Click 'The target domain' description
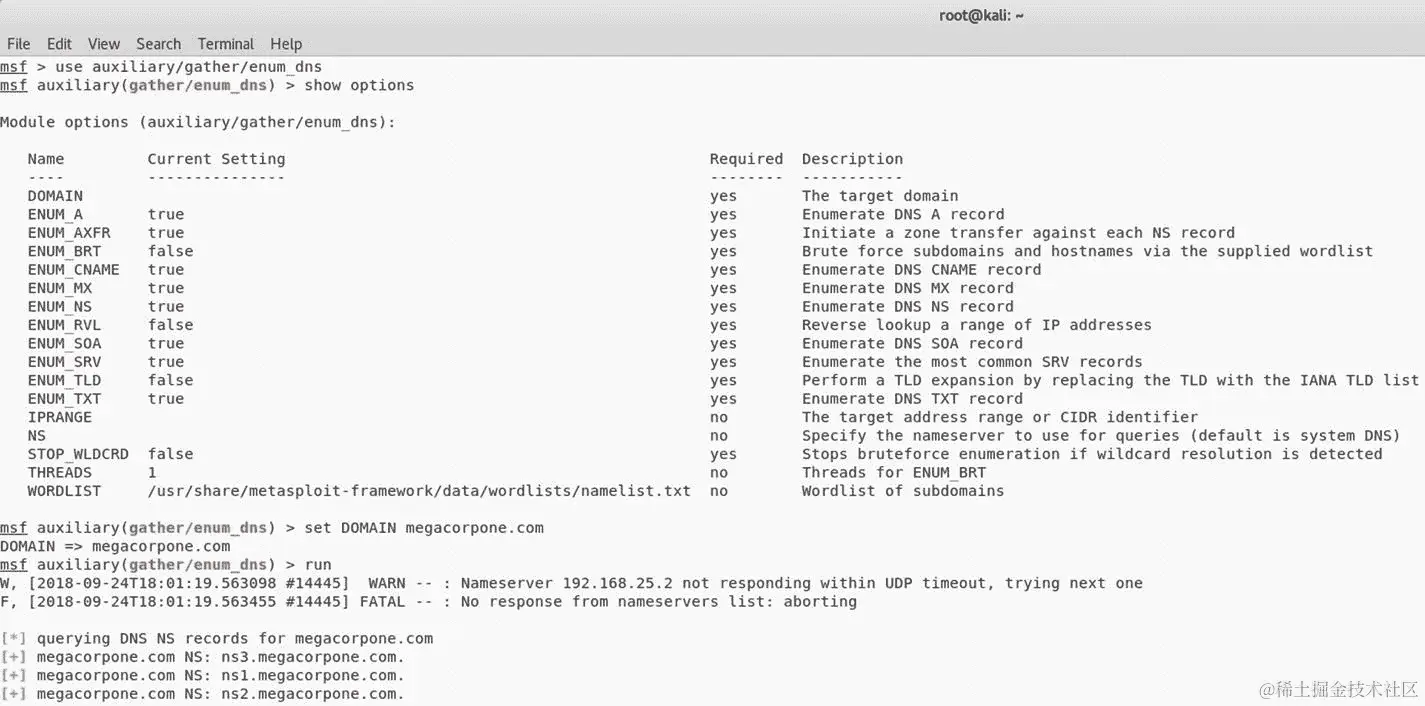1425x706 pixels. pyautogui.click(x=880, y=196)
